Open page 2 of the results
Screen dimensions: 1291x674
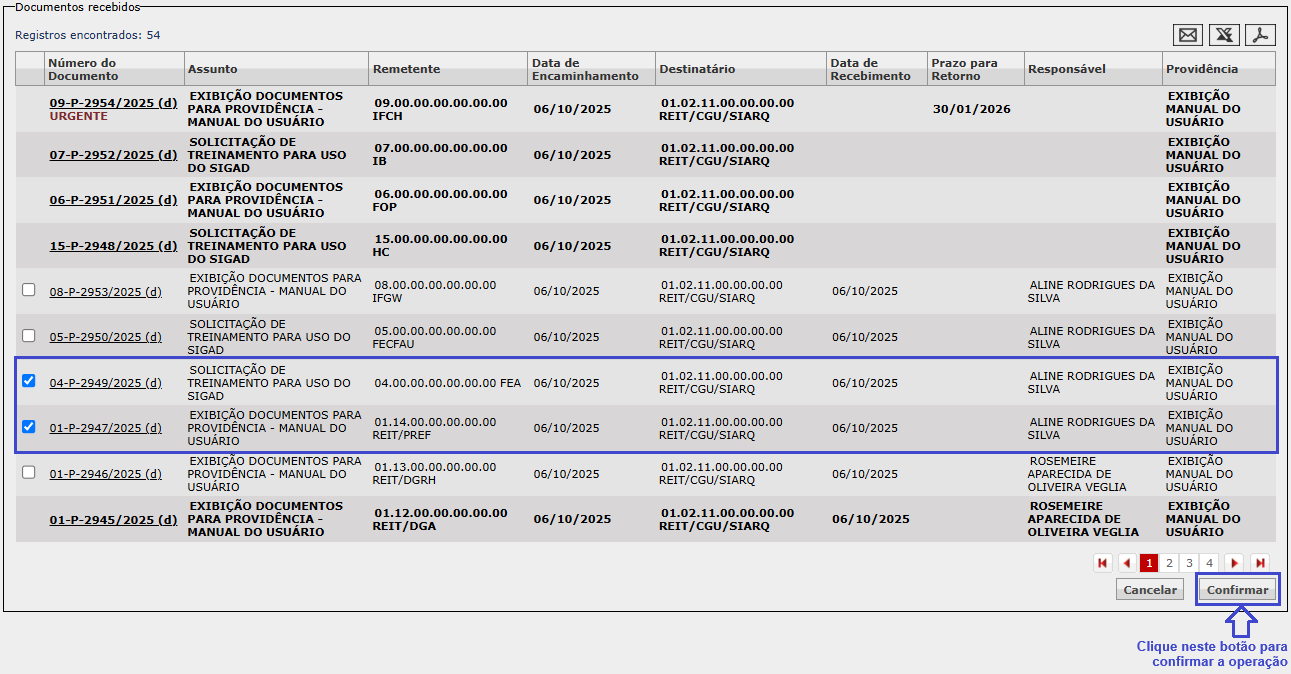click(x=1169, y=563)
